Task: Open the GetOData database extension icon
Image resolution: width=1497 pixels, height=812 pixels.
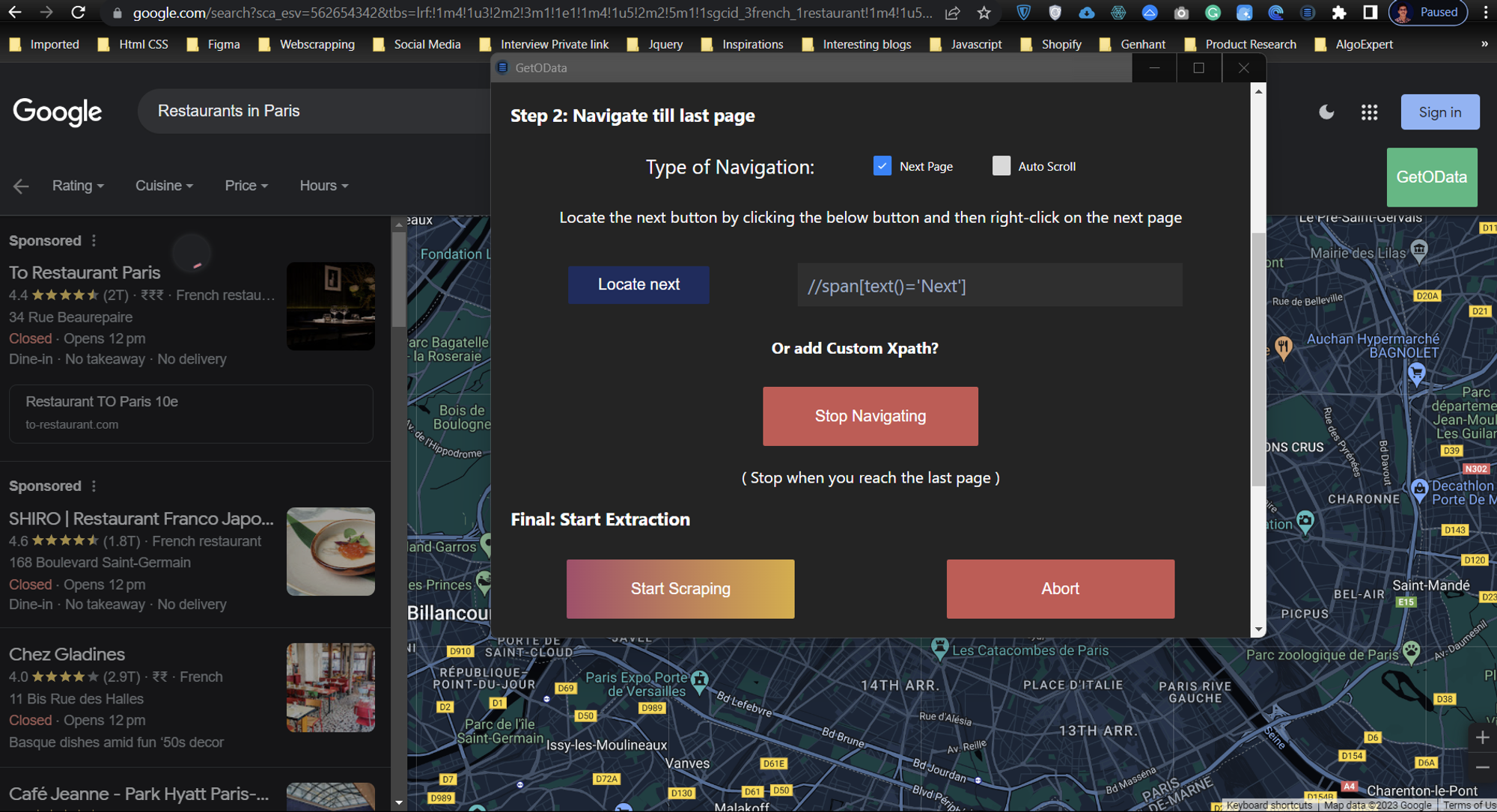Action: (1307, 13)
